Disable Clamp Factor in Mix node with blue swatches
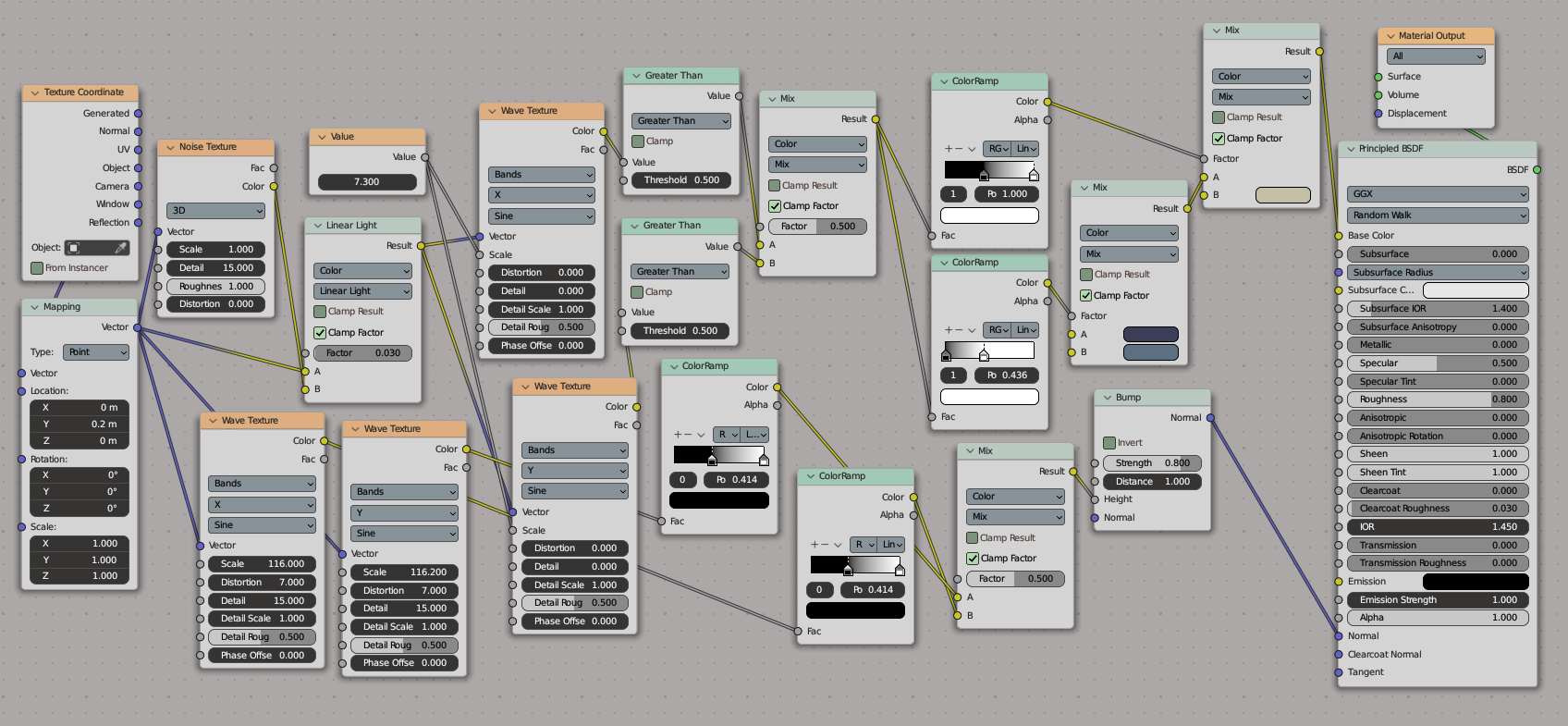This screenshot has width=1568, height=726. 1086,296
